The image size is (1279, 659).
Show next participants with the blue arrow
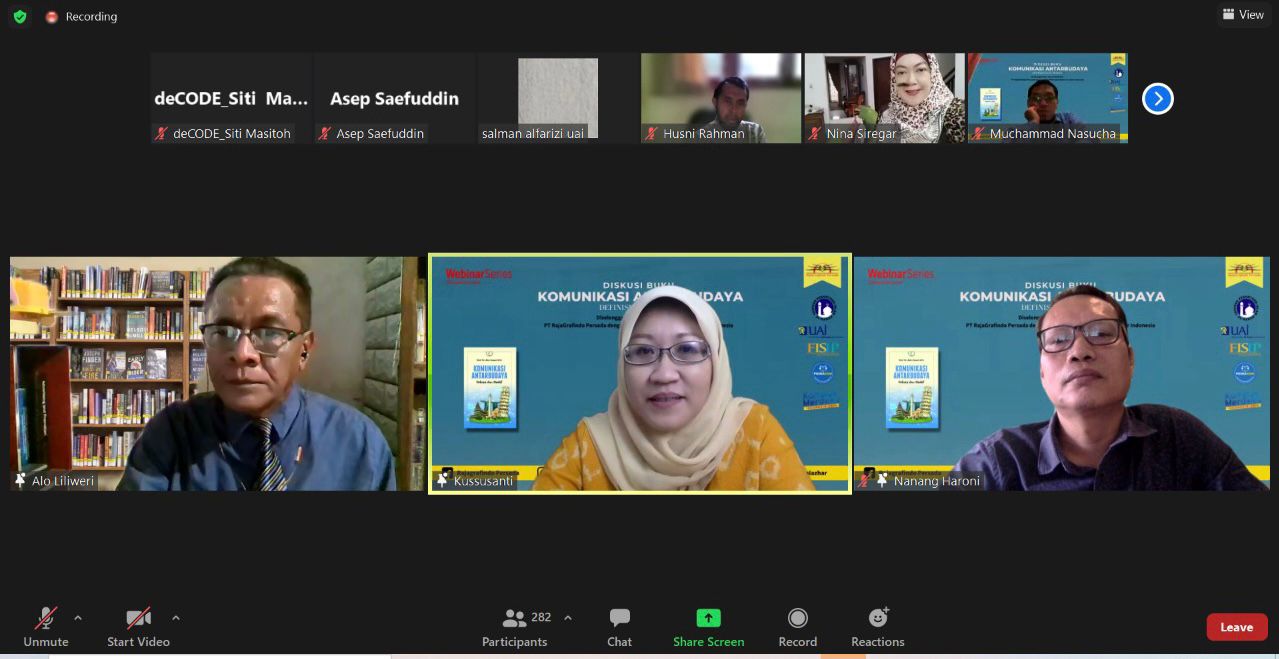click(1157, 99)
